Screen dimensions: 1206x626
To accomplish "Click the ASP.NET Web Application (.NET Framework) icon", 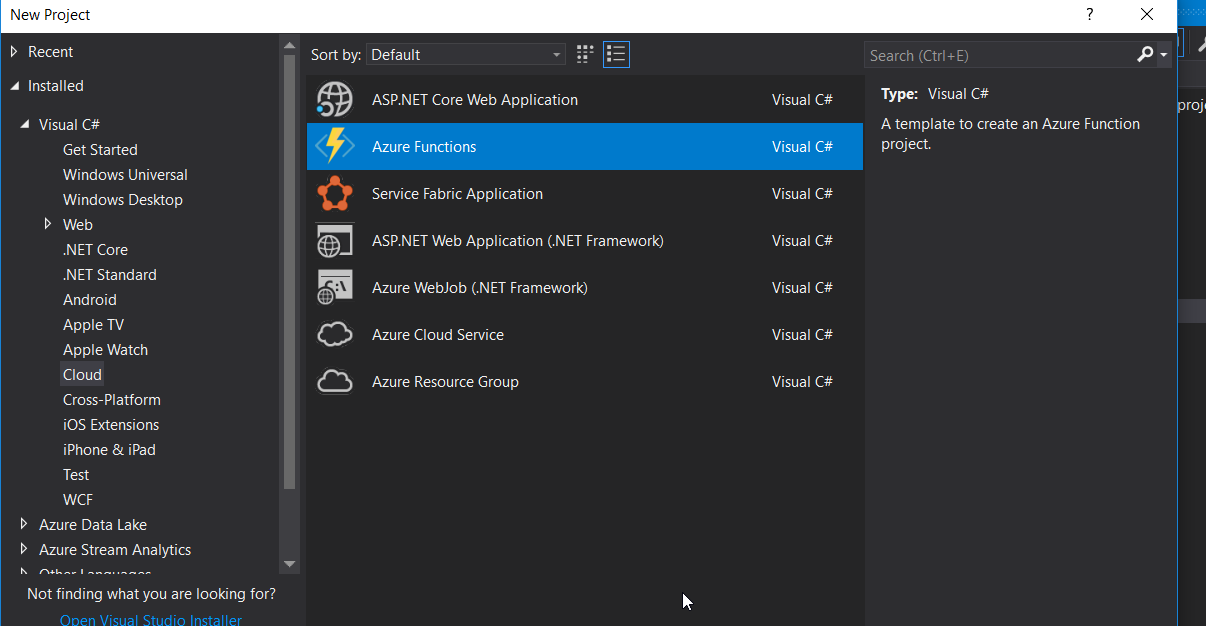I will point(335,241).
